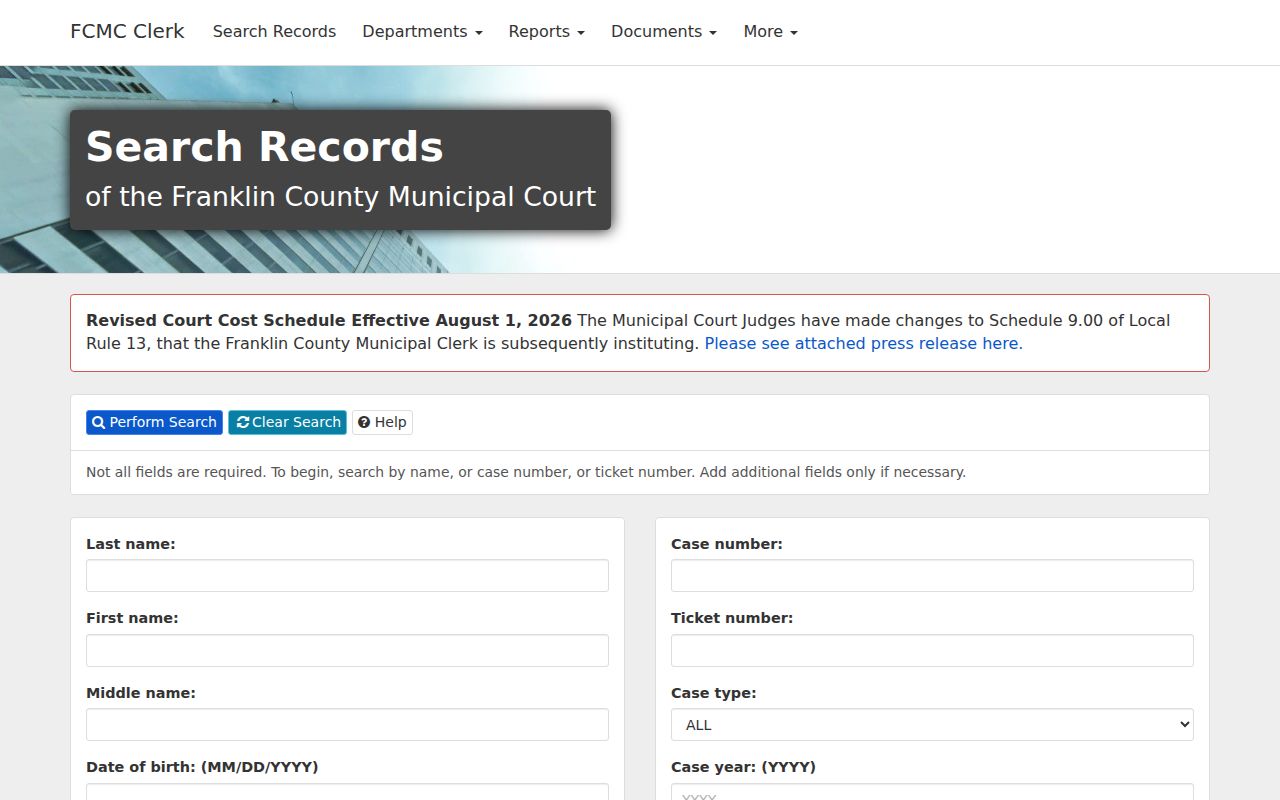Click the Clear Search button
1280x800 pixels.
287,422
